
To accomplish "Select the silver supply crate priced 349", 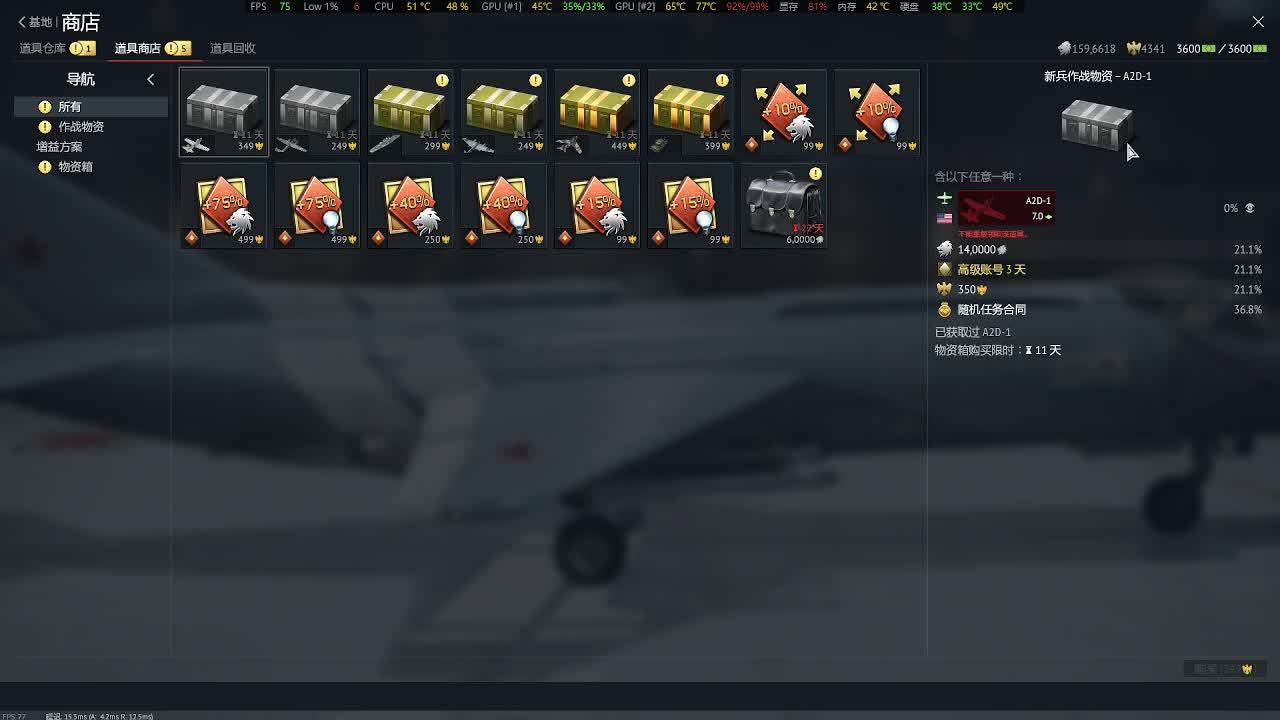I will point(224,112).
